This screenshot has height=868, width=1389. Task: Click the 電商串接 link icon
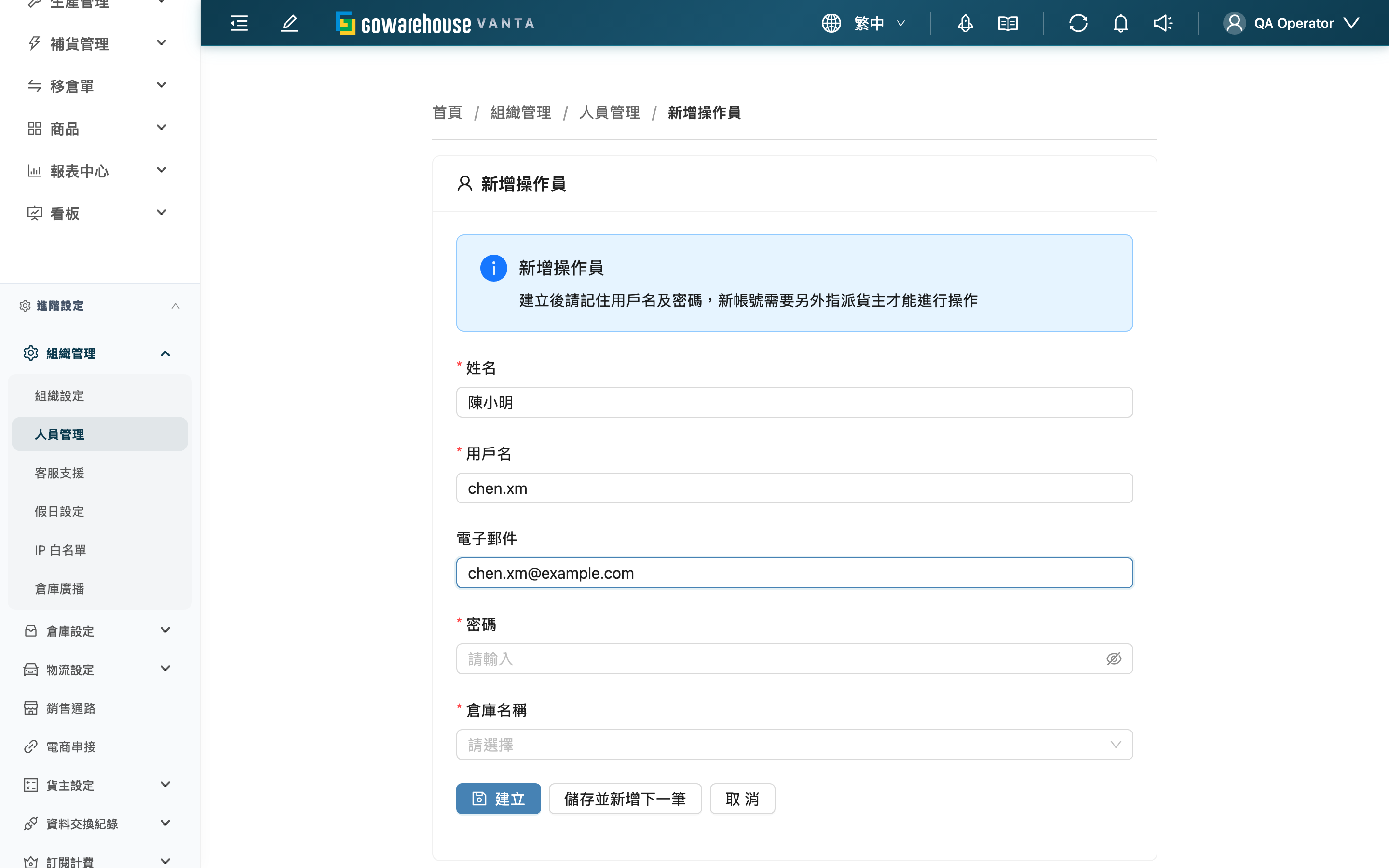point(31,746)
